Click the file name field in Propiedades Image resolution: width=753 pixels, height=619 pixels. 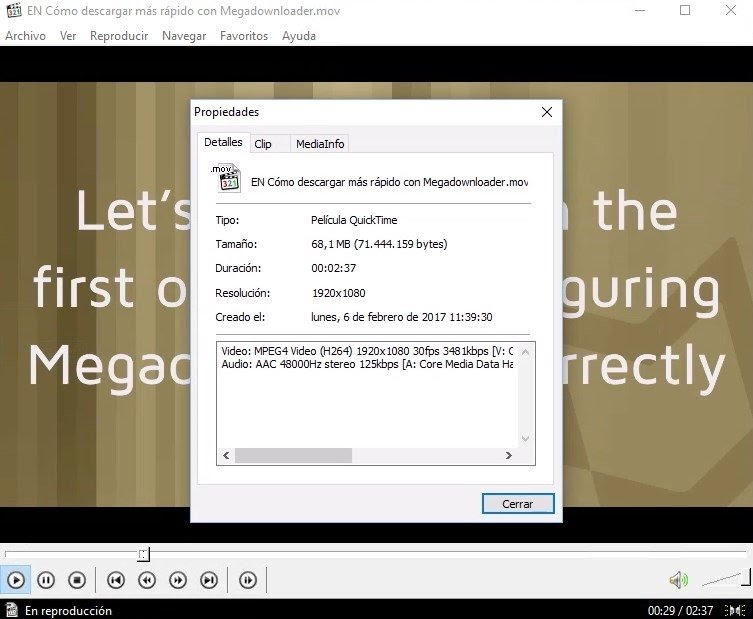tap(389, 182)
